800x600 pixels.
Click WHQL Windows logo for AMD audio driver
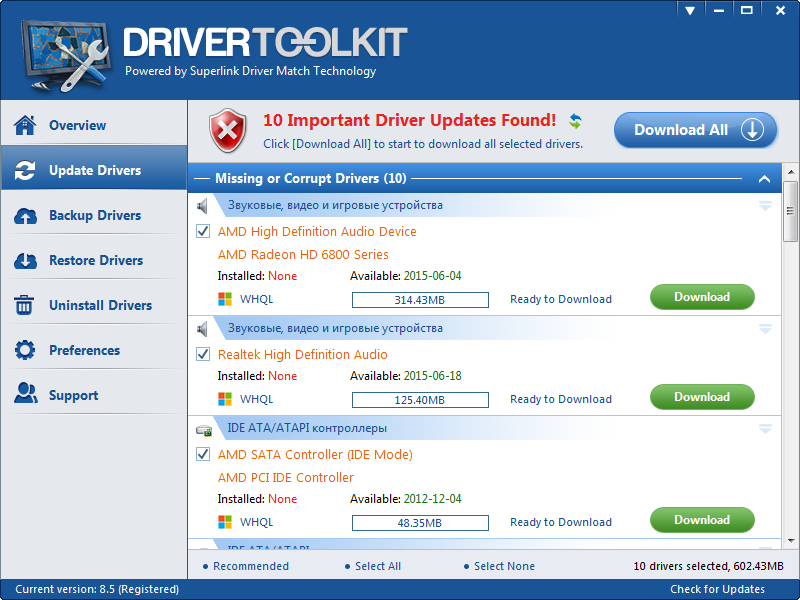[225, 299]
